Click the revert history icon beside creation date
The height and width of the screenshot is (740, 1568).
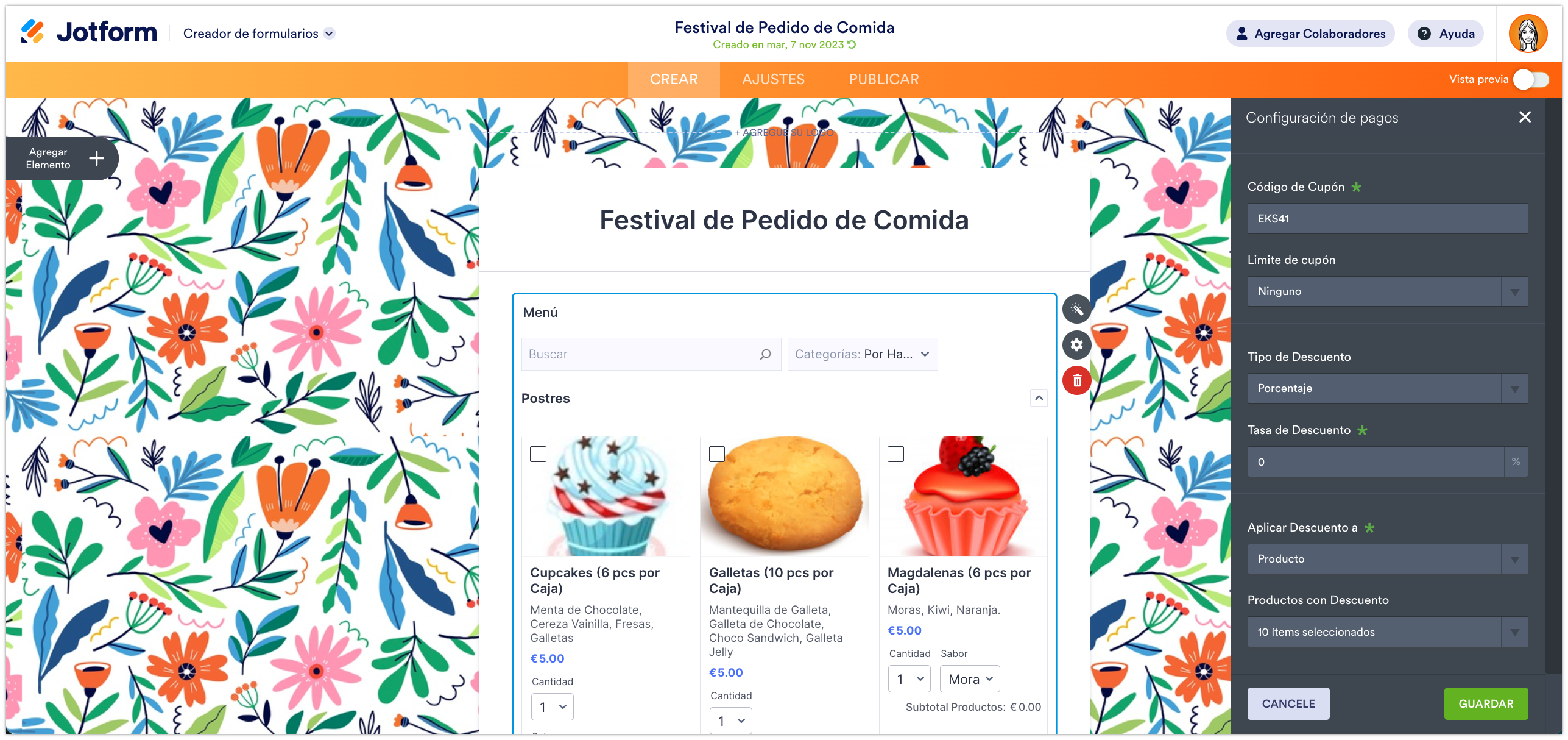point(852,44)
